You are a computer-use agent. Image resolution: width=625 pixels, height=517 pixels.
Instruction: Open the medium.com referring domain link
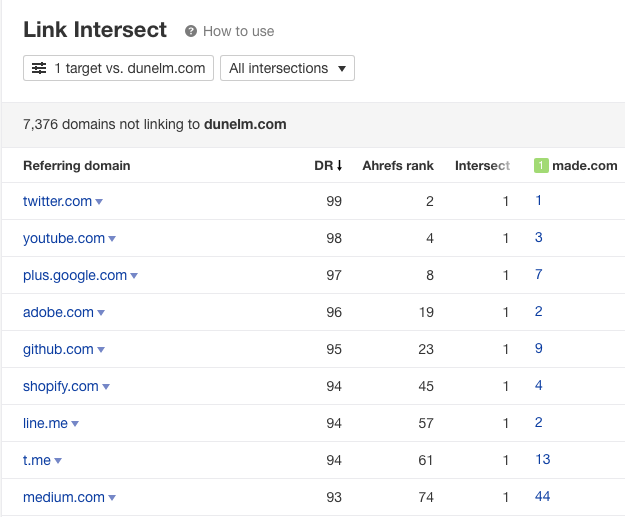pos(64,497)
